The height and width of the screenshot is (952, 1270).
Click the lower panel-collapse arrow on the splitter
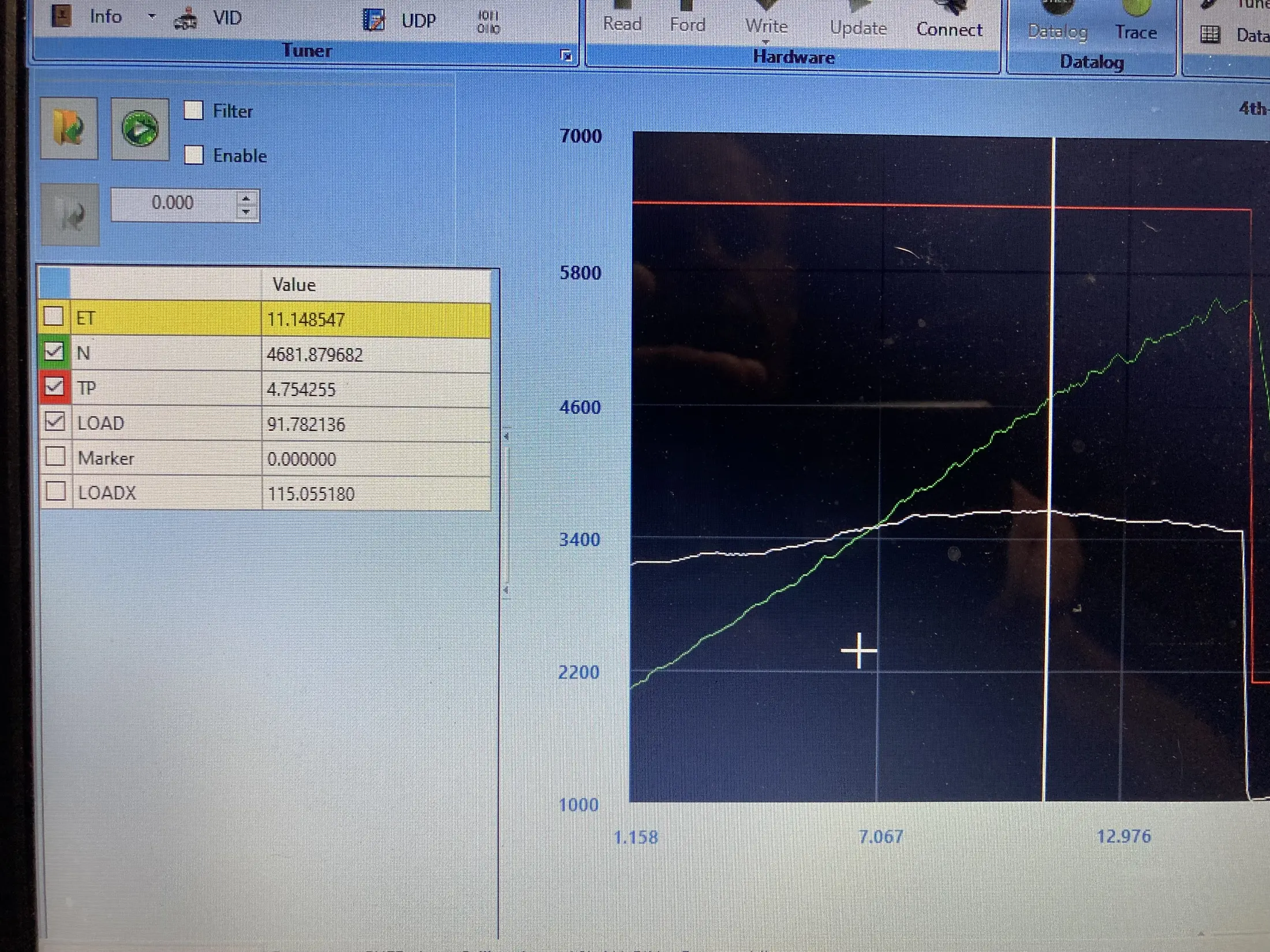tap(506, 590)
